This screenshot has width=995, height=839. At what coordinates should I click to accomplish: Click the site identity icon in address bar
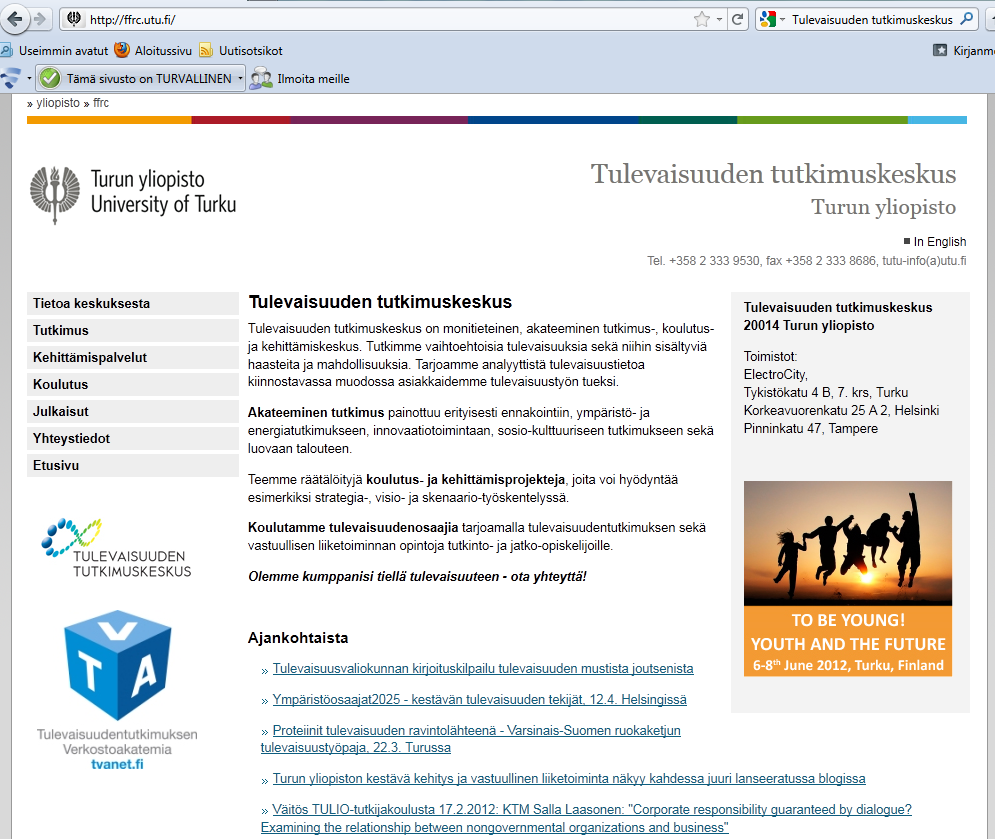pos(74,19)
